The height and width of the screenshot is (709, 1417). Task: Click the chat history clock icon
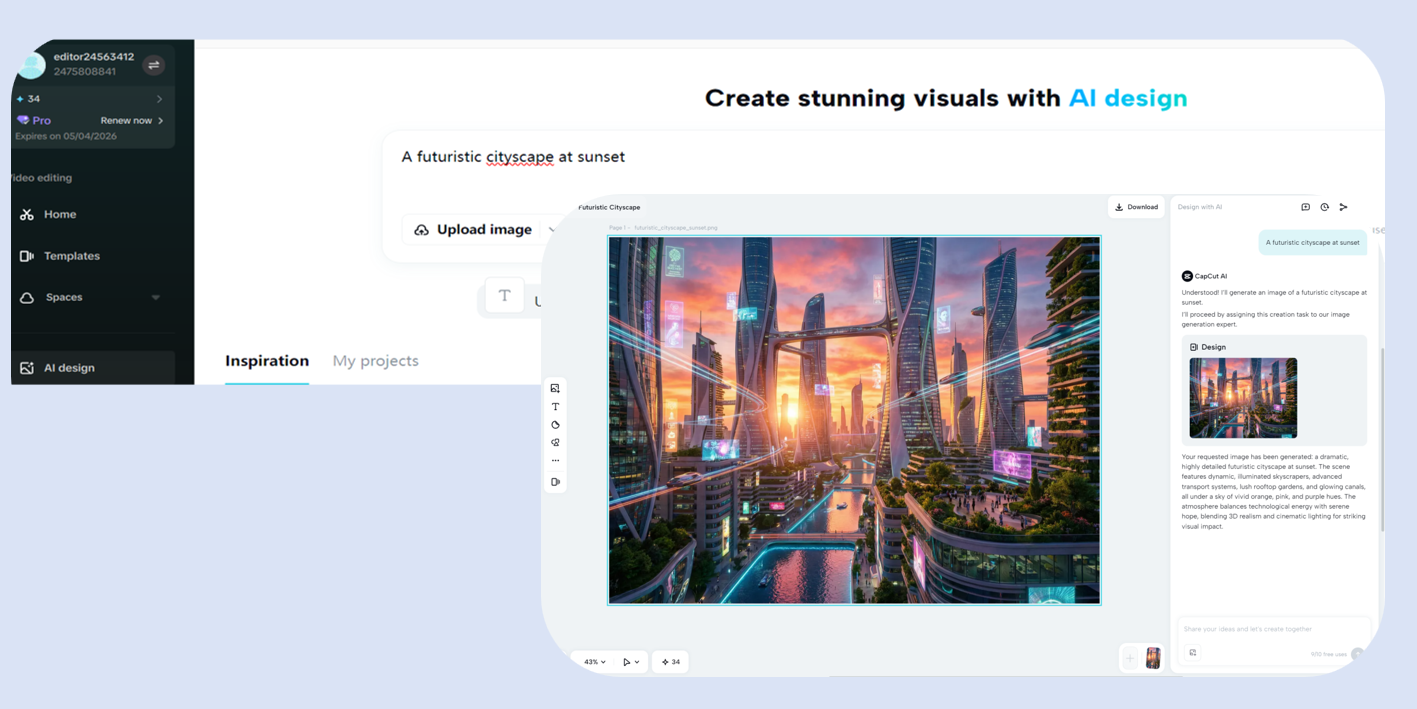coord(1325,207)
